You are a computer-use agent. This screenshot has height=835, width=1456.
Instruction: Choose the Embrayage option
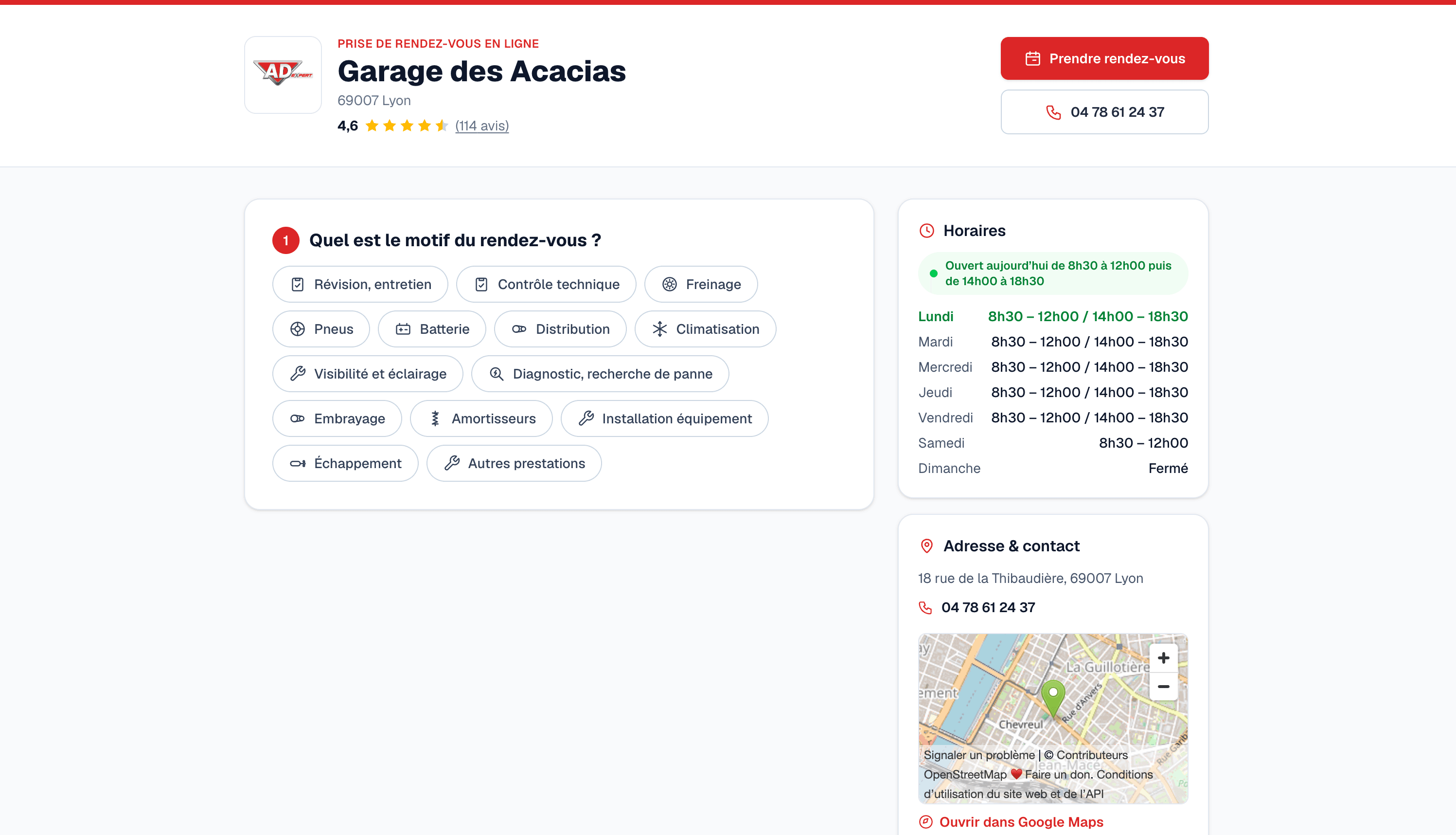pos(337,418)
